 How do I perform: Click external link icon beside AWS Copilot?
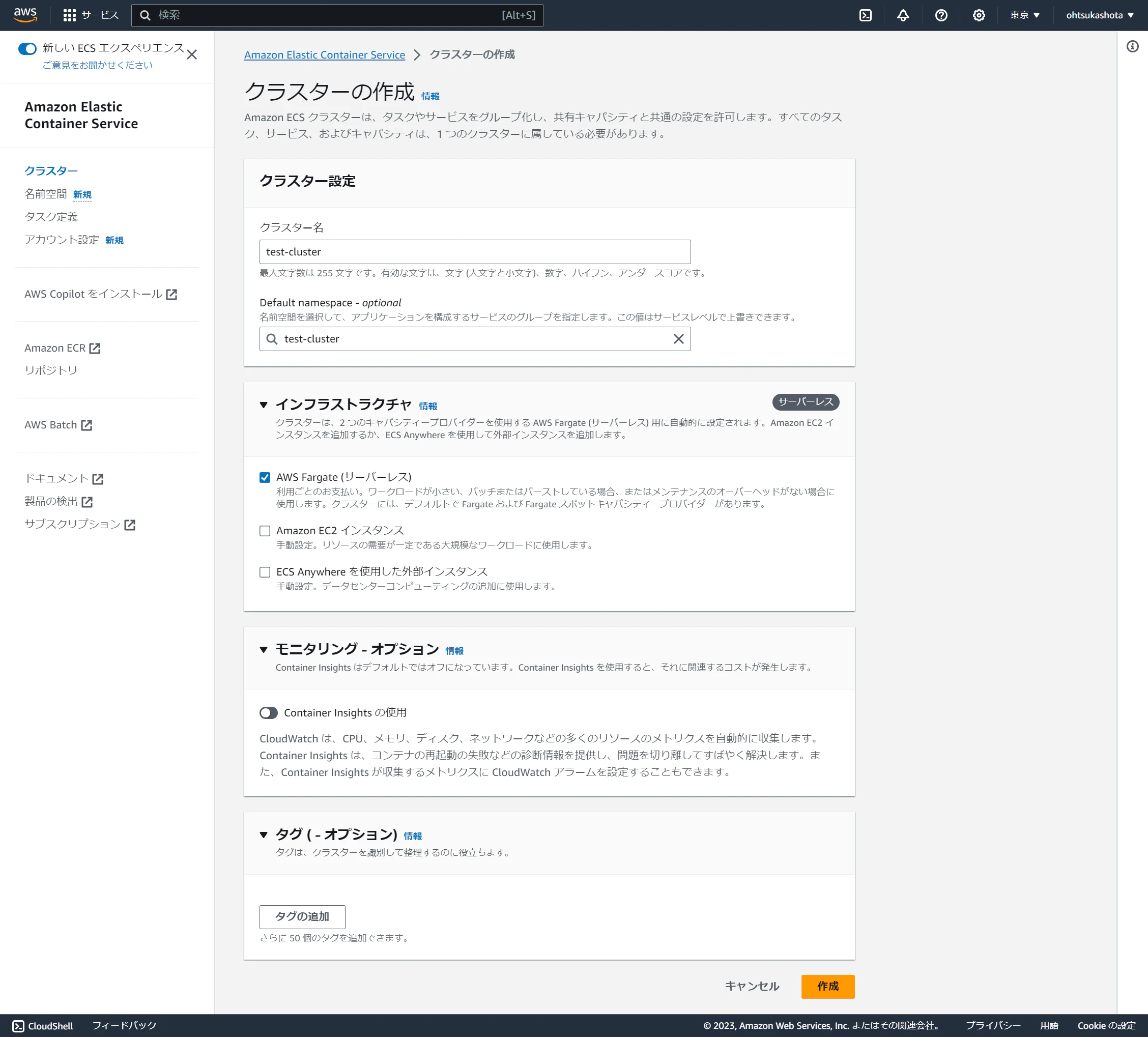171,295
